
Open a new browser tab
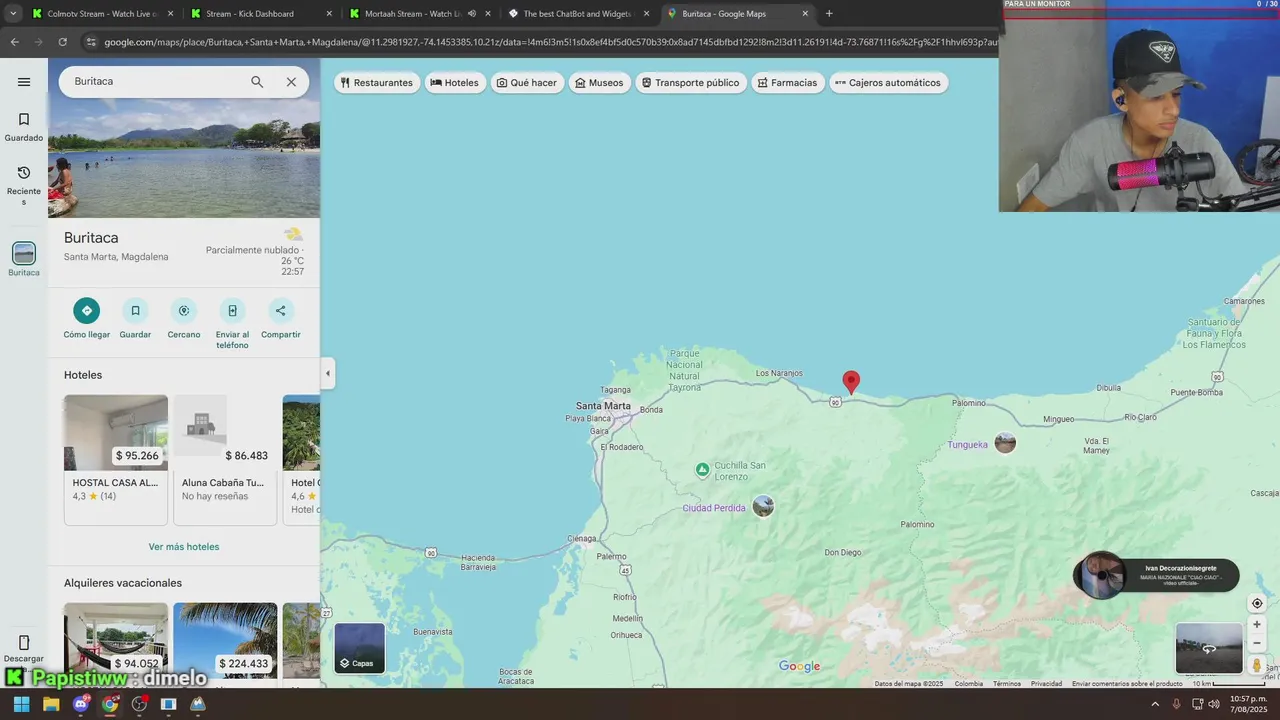(x=829, y=14)
